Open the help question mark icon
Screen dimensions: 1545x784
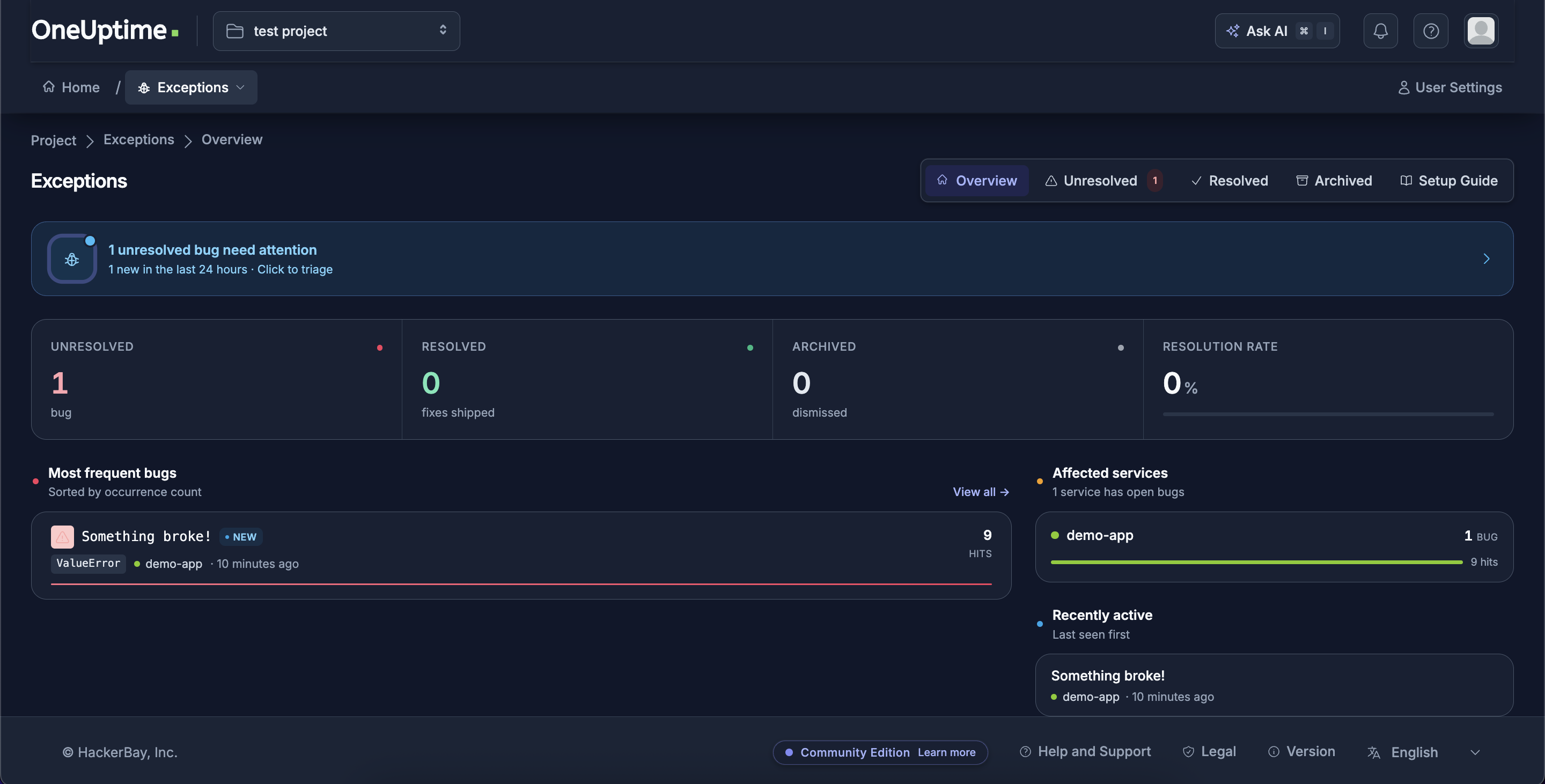1430,31
